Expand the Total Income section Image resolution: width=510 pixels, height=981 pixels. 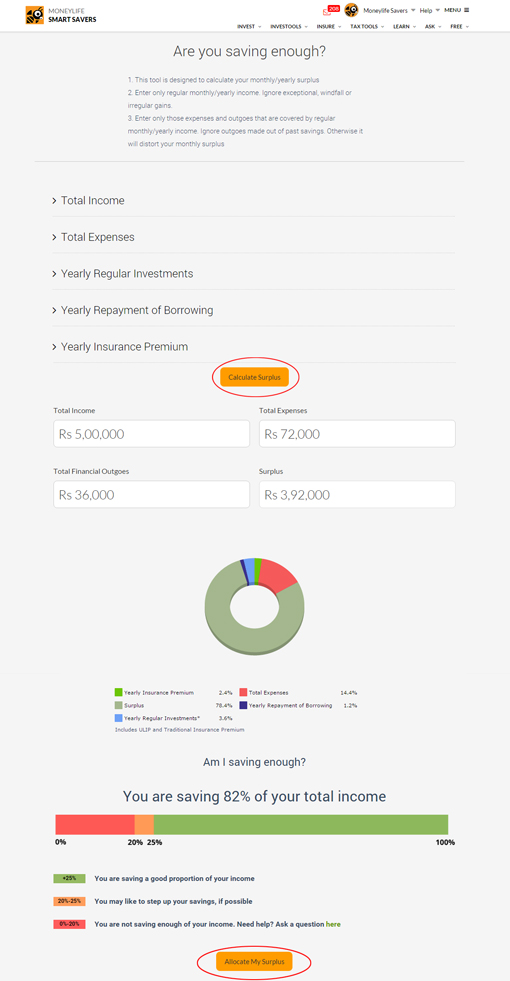point(254,201)
